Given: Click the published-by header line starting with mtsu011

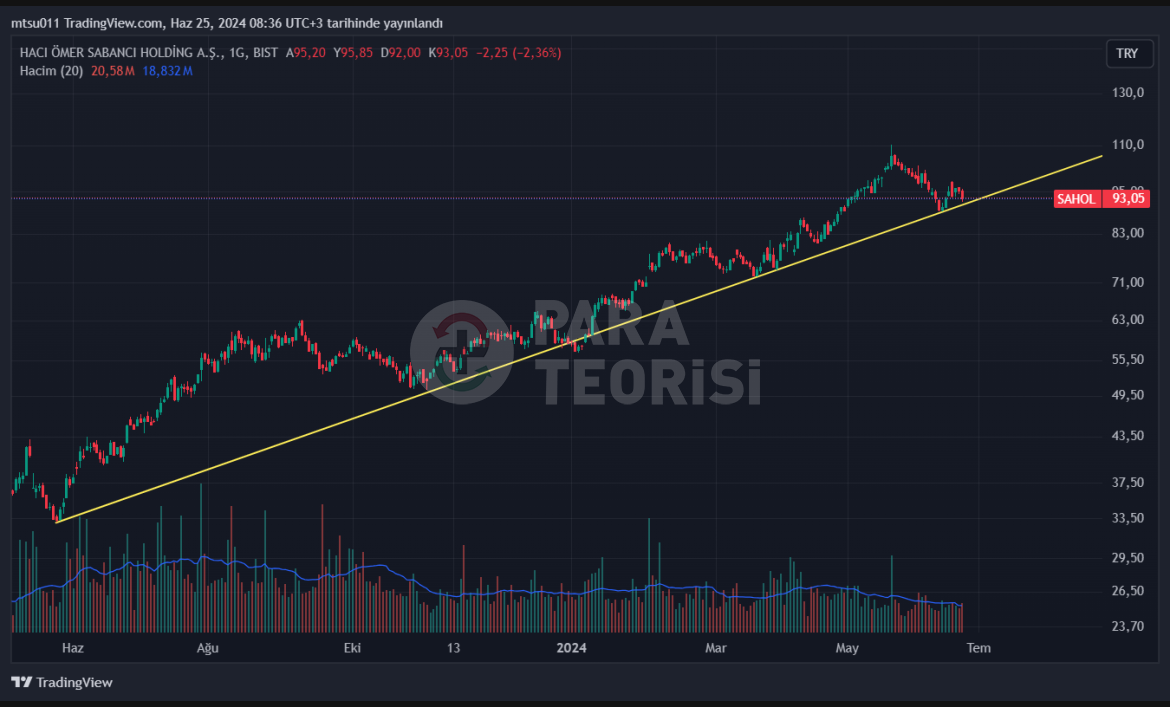Looking at the screenshot, I should [227, 23].
